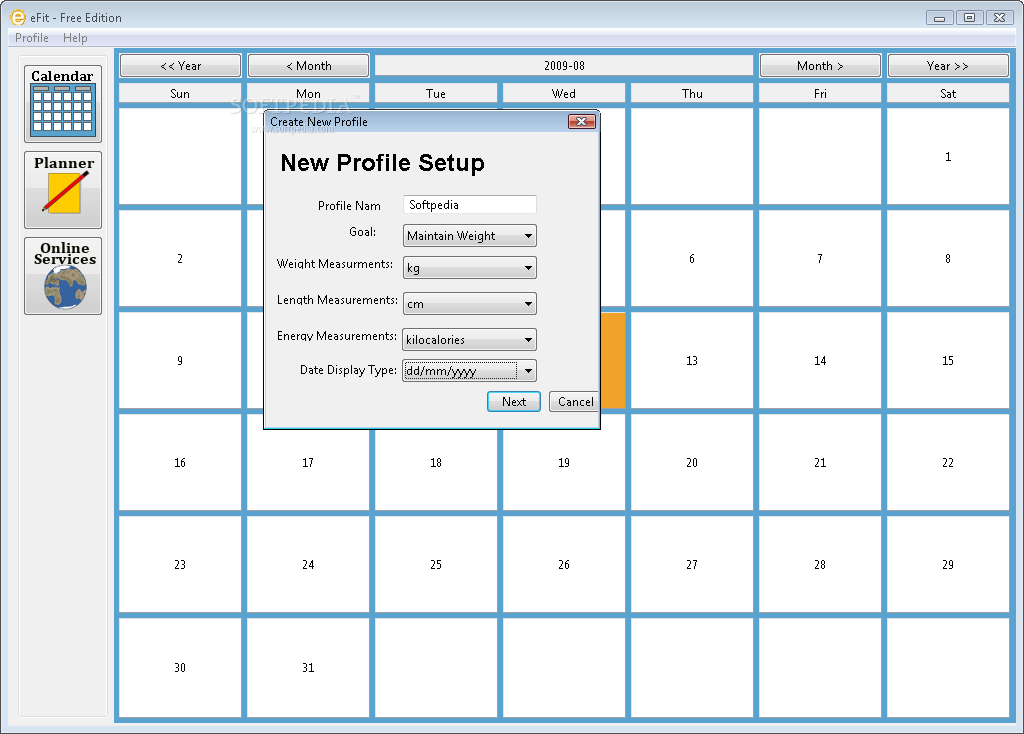Open the Online Services globe icon

(x=63, y=276)
